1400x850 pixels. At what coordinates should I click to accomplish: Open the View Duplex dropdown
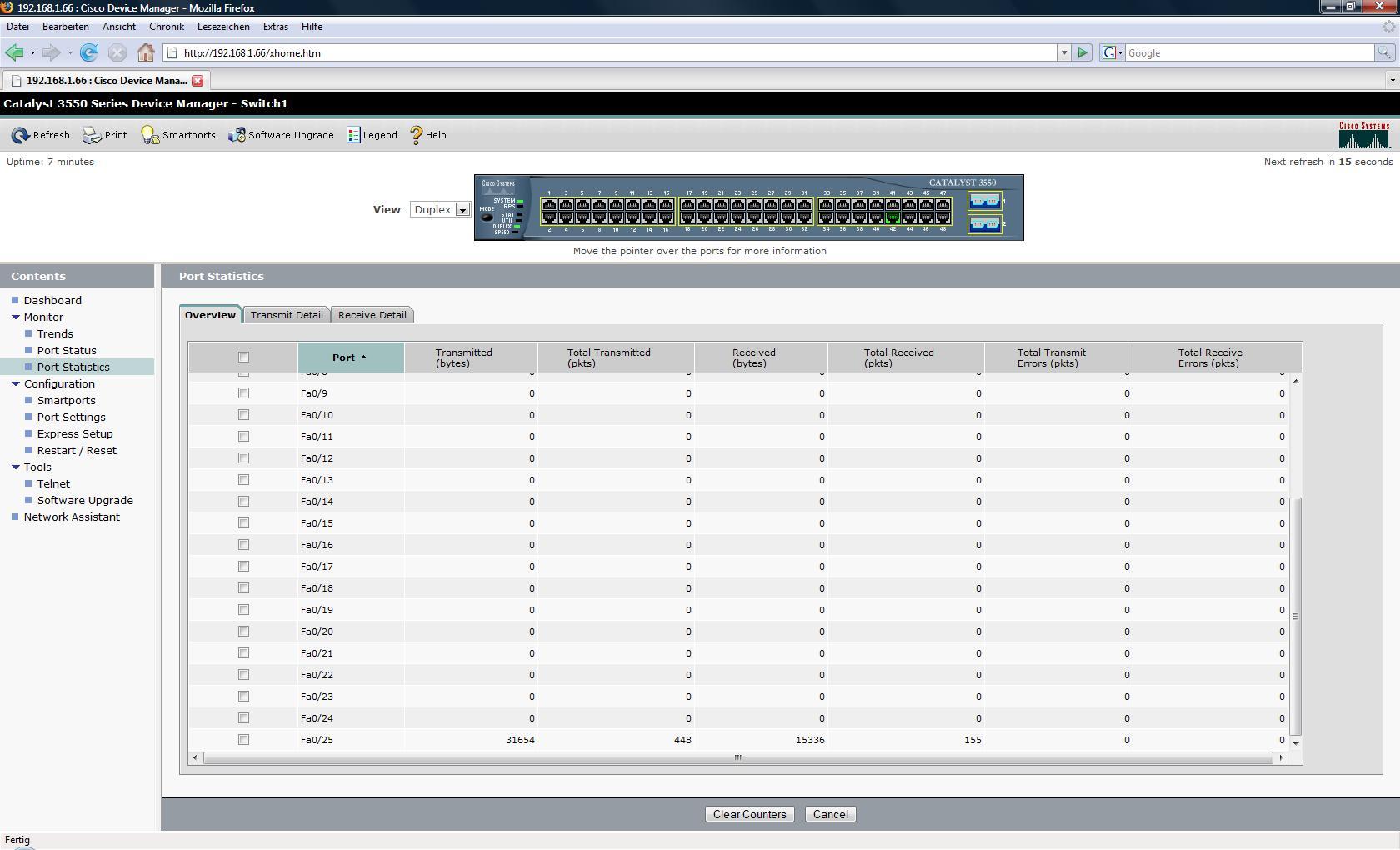tap(440, 210)
